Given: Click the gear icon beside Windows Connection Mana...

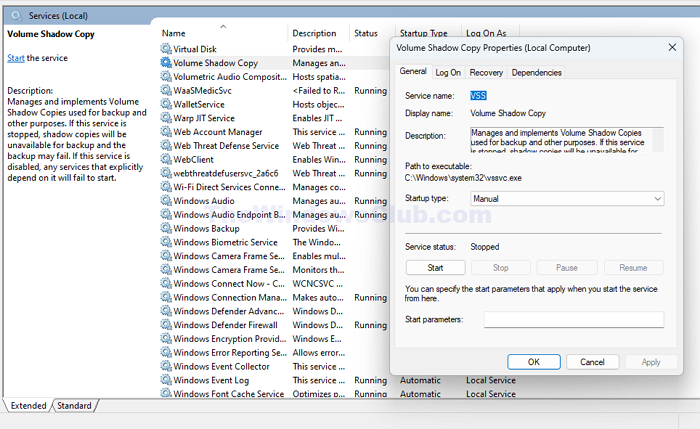Looking at the screenshot, I should pos(166,297).
